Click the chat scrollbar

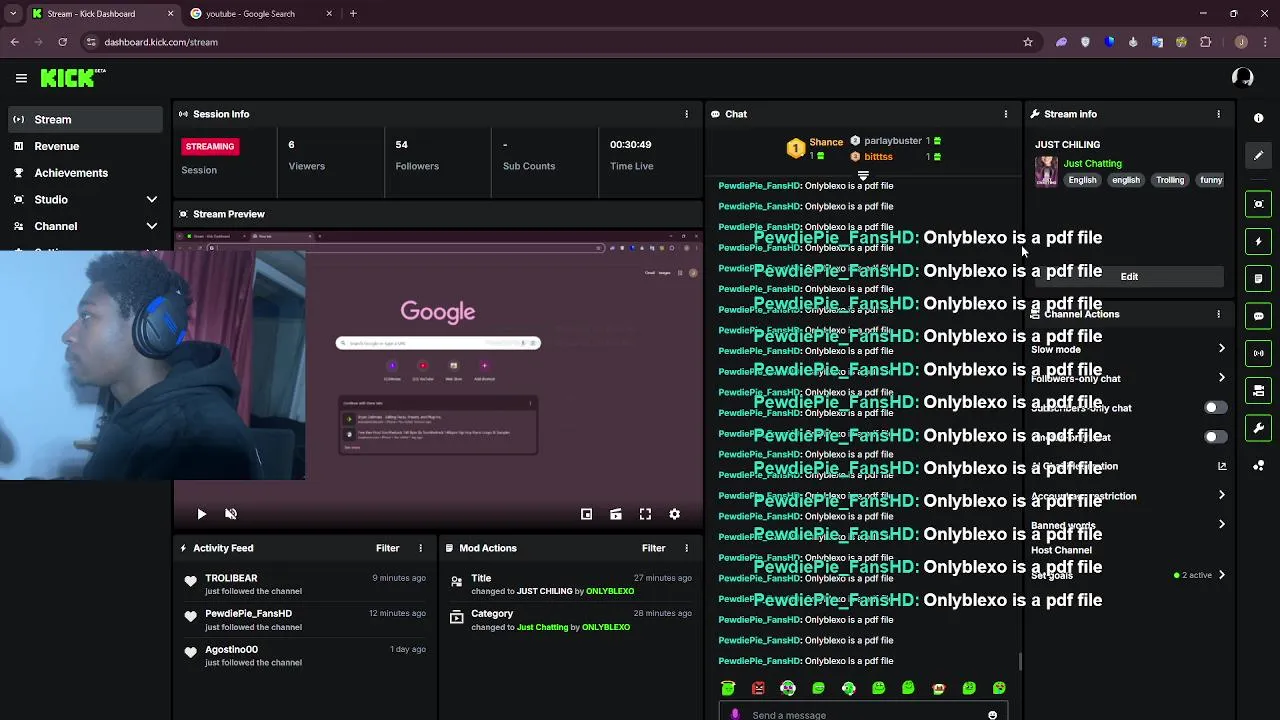1020,661
